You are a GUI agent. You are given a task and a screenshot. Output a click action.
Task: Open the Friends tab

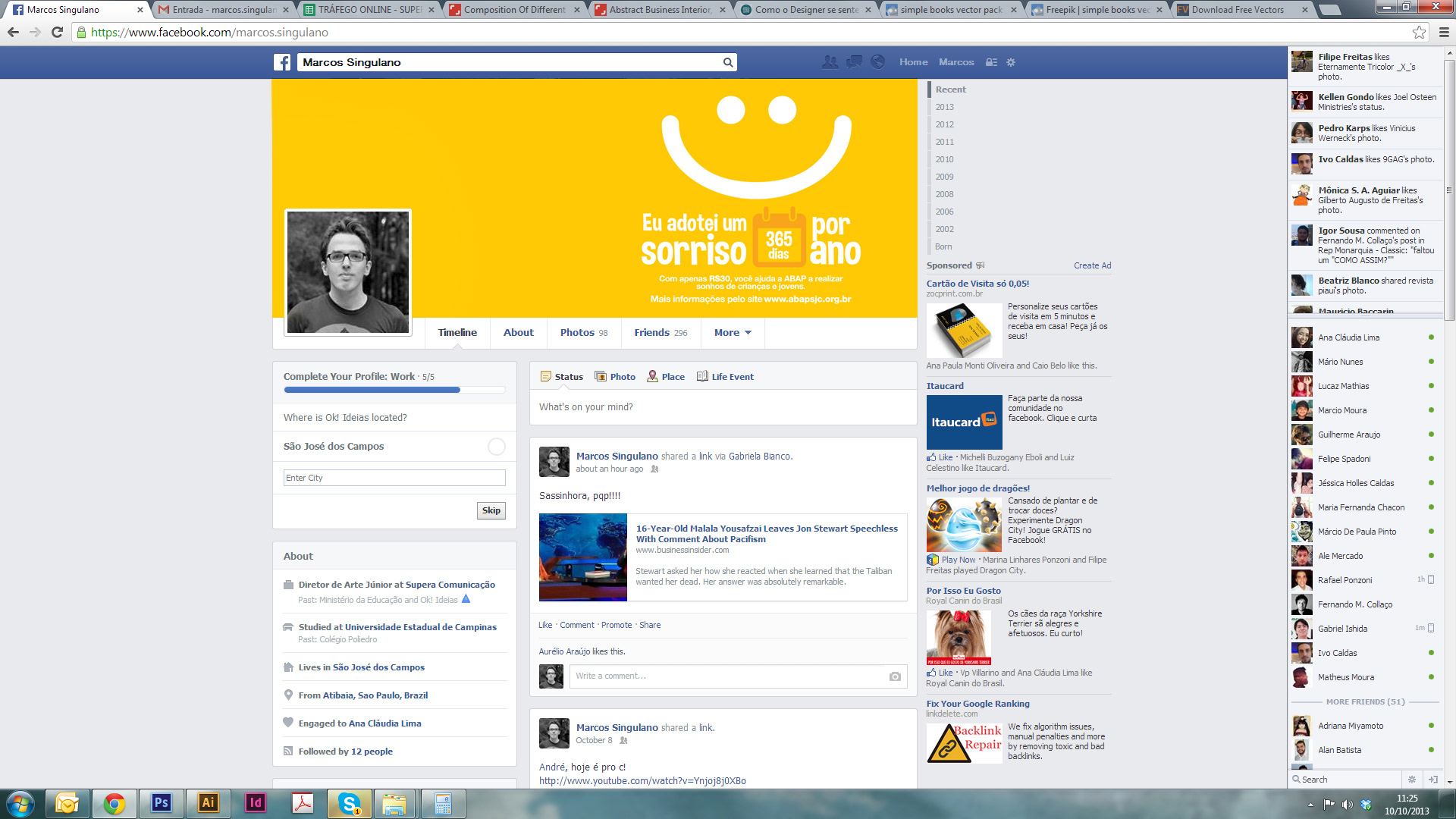[661, 333]
